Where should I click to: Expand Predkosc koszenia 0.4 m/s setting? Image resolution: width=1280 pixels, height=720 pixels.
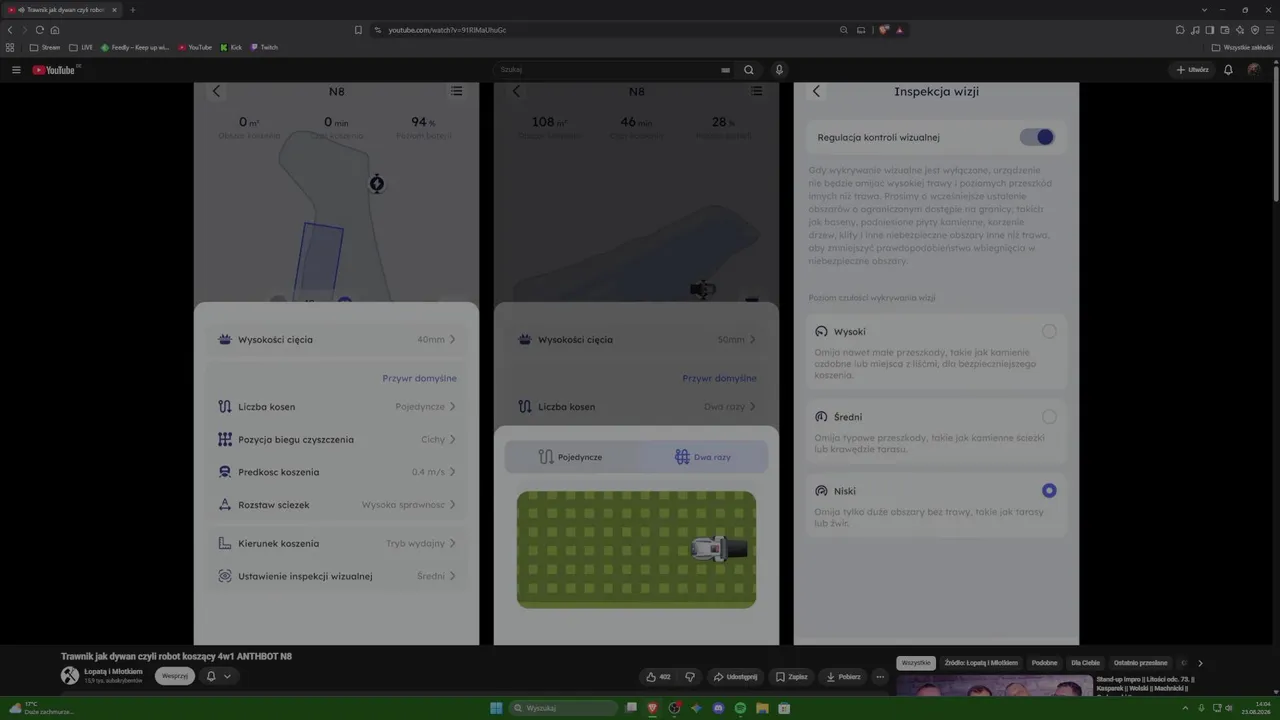[336, 472]
